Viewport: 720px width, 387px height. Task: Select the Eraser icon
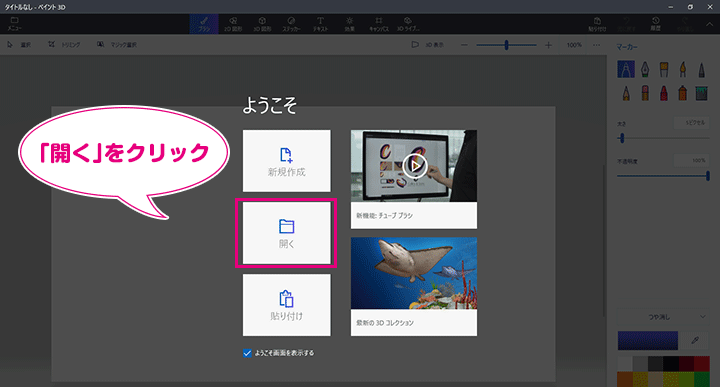(645, 93)
